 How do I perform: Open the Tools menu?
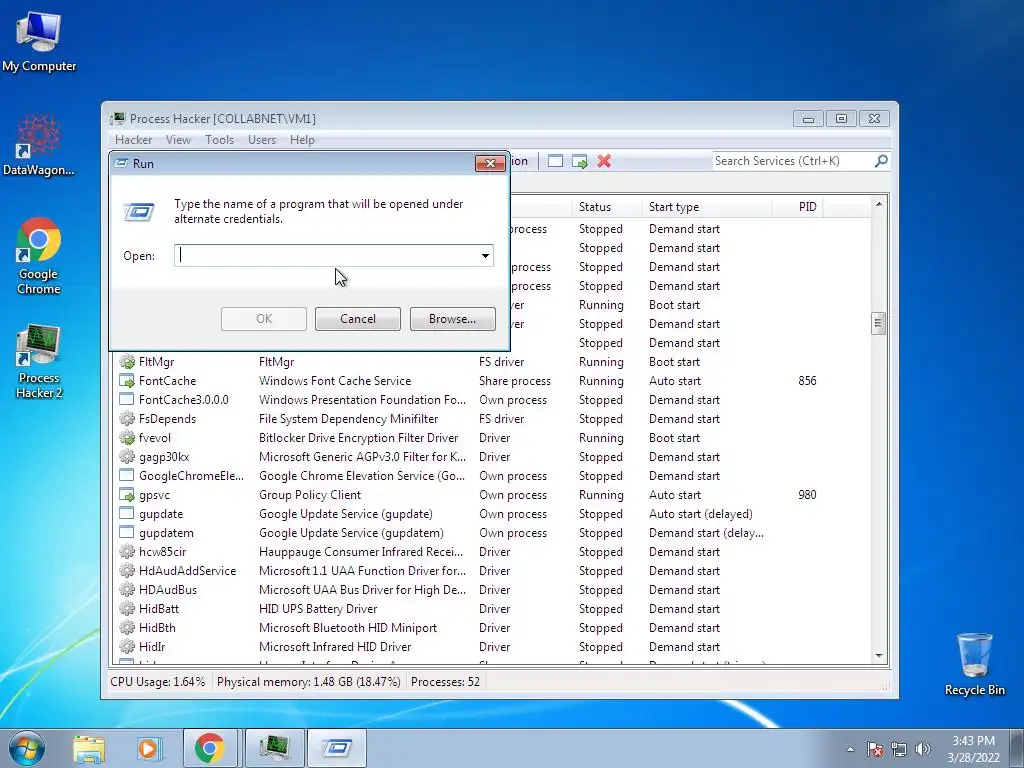pos(219,140)
